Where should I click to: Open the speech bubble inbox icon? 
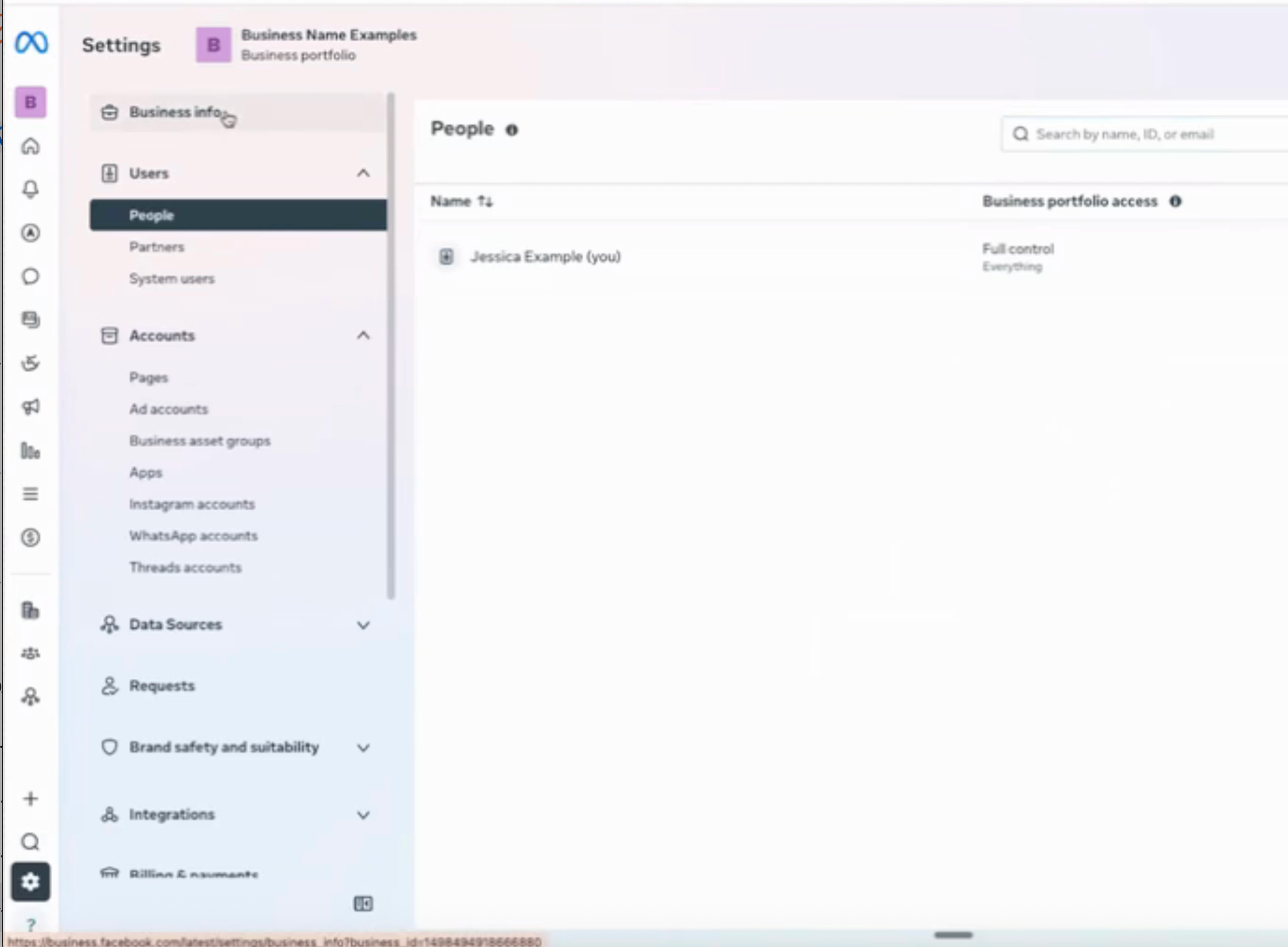point(30,276)
